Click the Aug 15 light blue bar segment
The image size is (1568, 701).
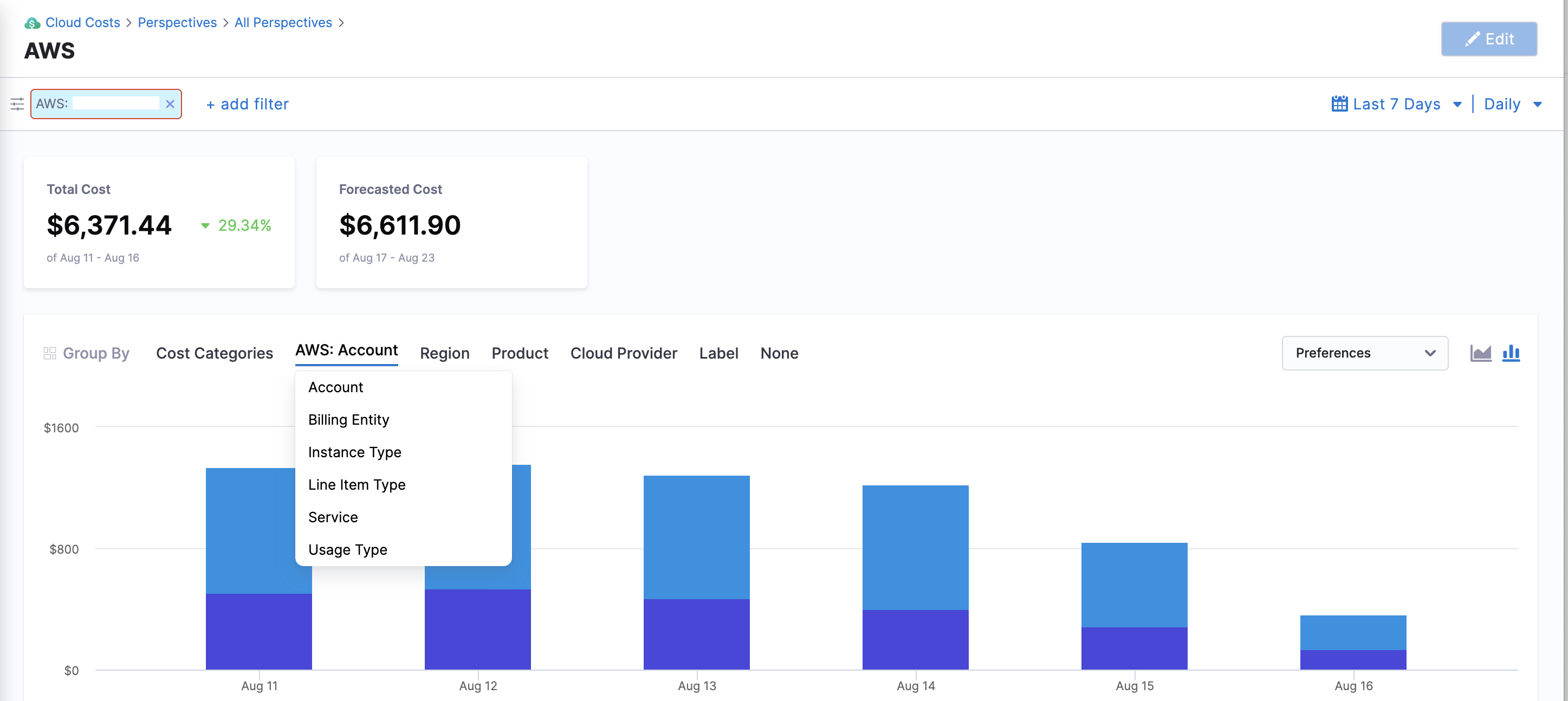[x=1134, y=585]
